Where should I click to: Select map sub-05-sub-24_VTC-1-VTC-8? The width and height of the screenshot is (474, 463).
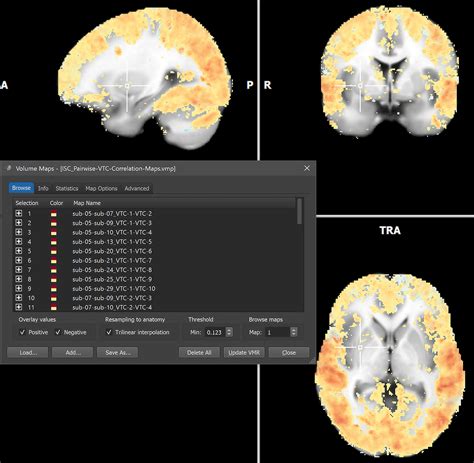(112, 269)
